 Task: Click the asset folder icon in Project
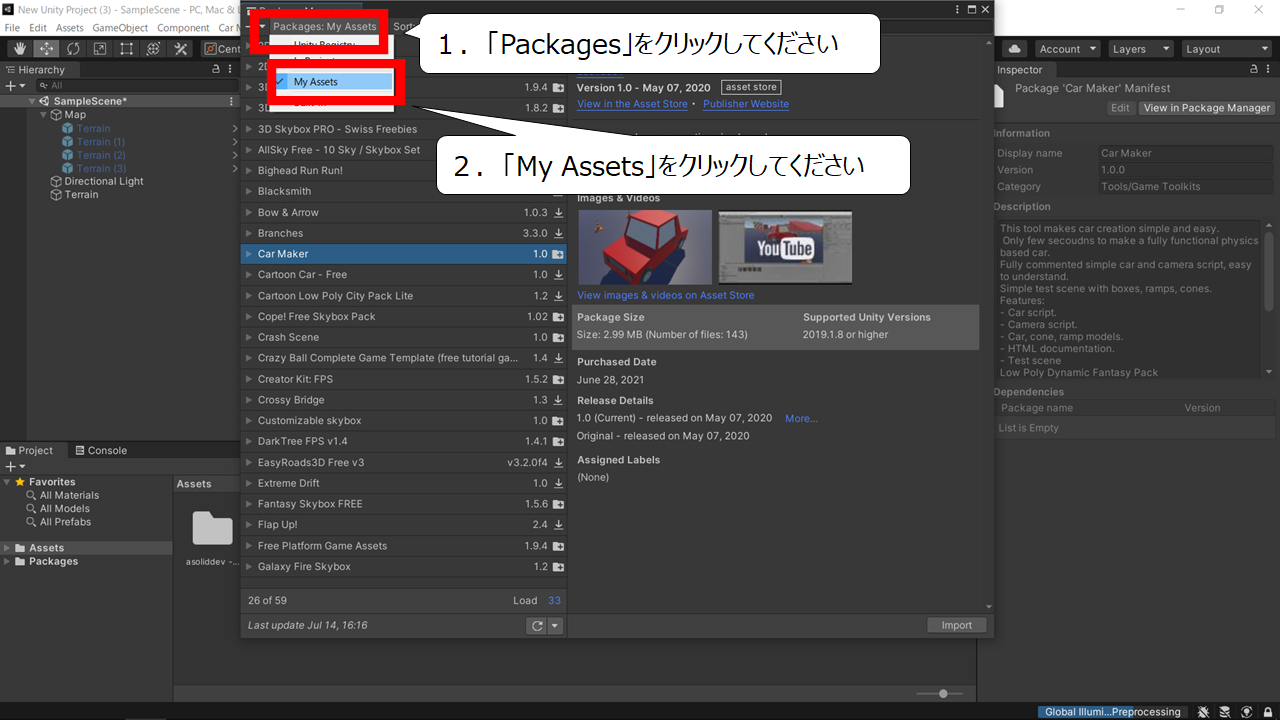coord(212,530)
